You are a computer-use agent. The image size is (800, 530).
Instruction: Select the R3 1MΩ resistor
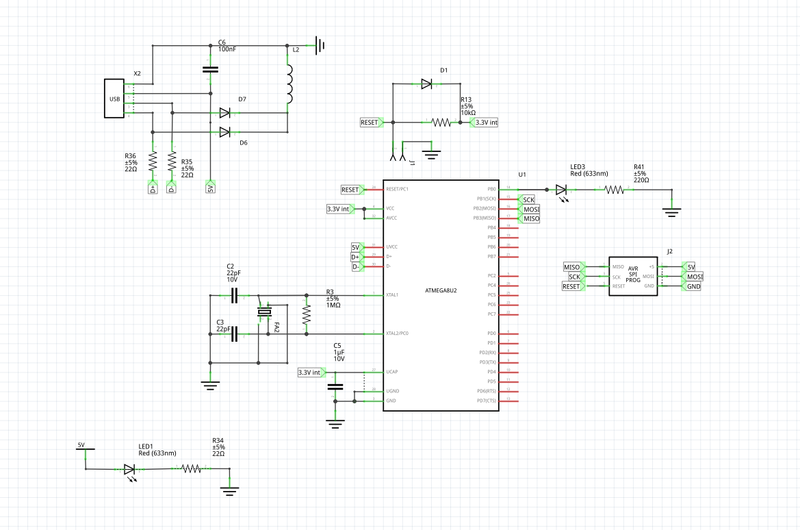point(306,314)
